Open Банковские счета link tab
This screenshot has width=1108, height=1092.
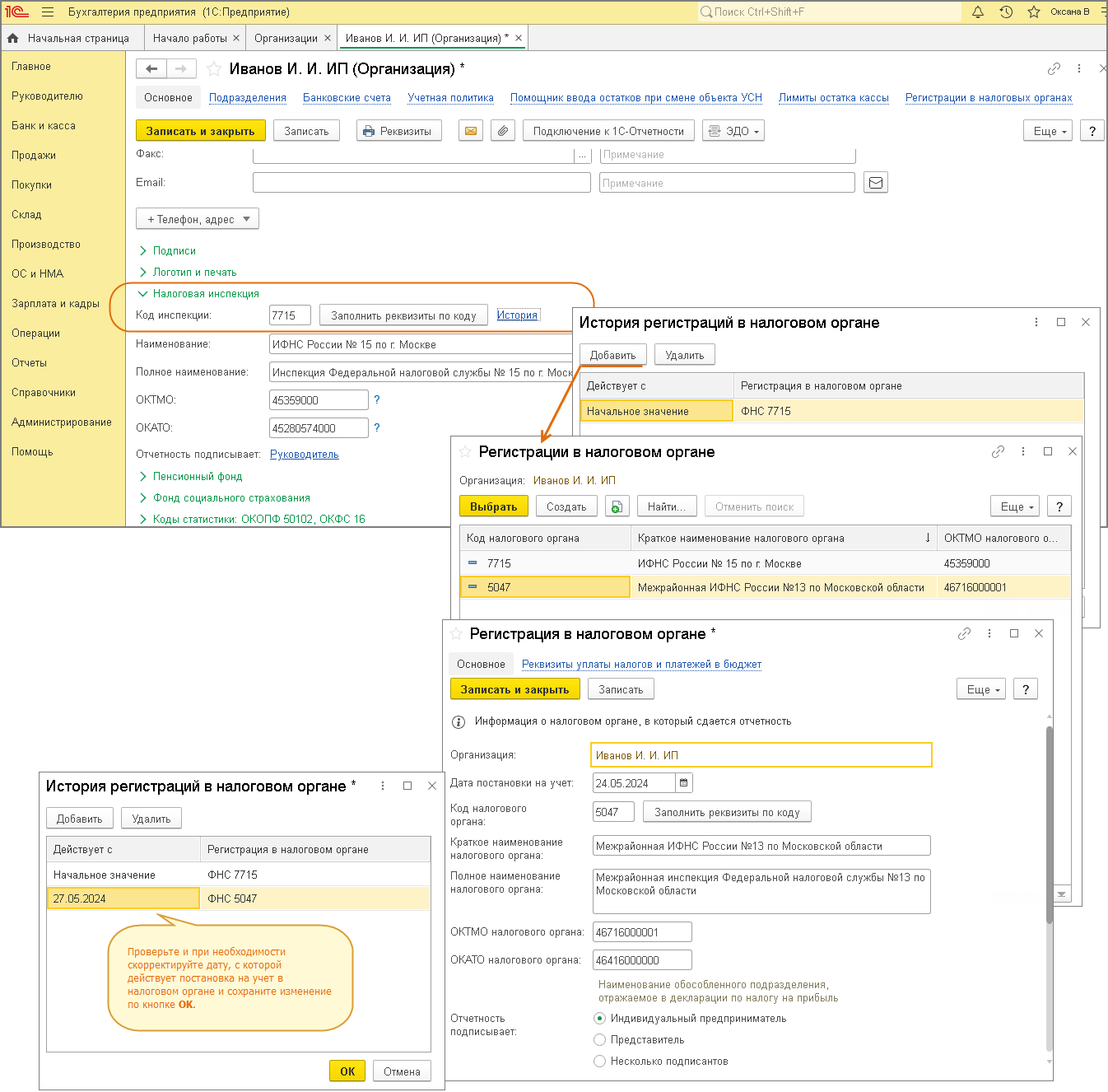click(347, 97)
